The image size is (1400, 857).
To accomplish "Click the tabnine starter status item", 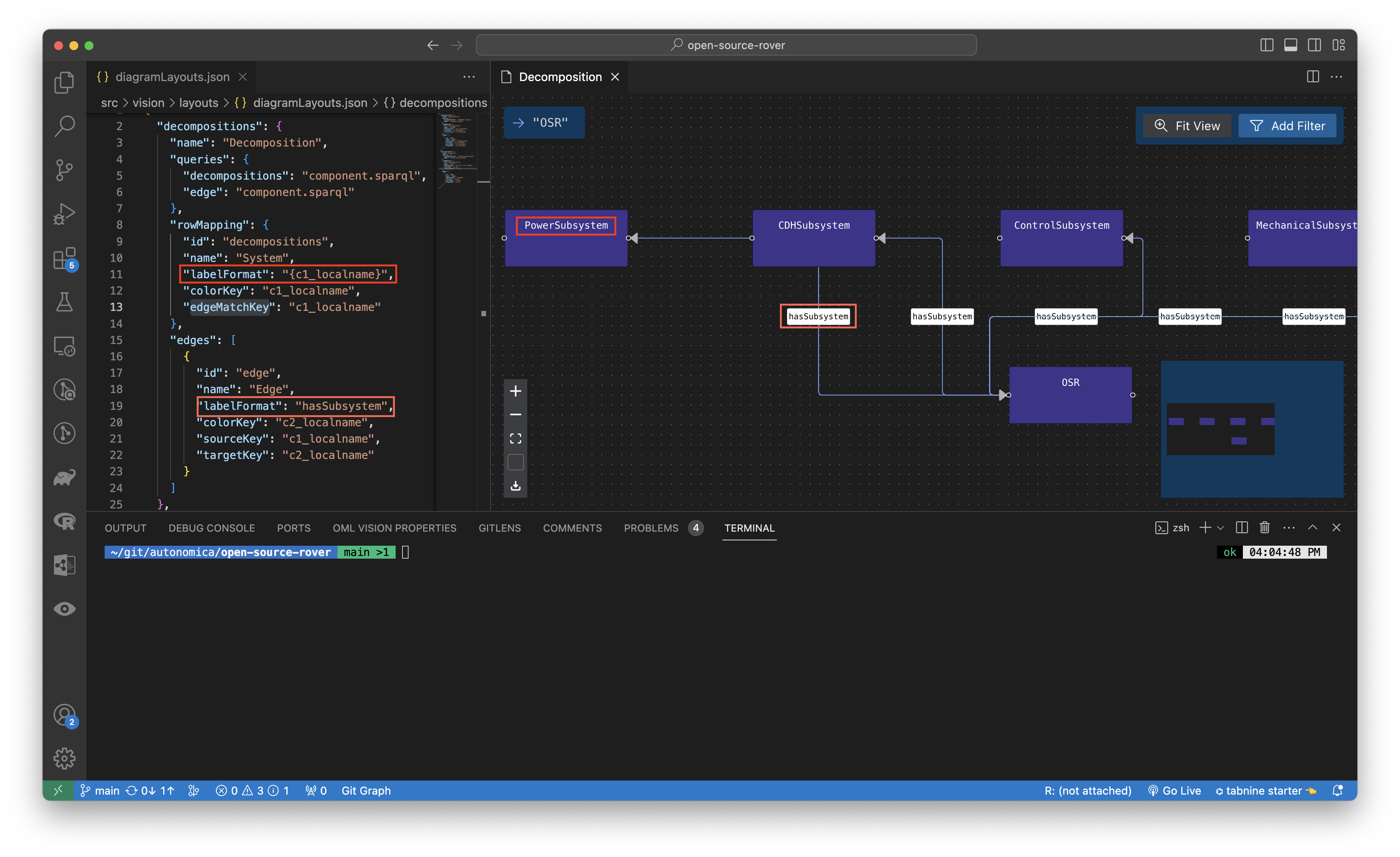I will coord(1265,790).
